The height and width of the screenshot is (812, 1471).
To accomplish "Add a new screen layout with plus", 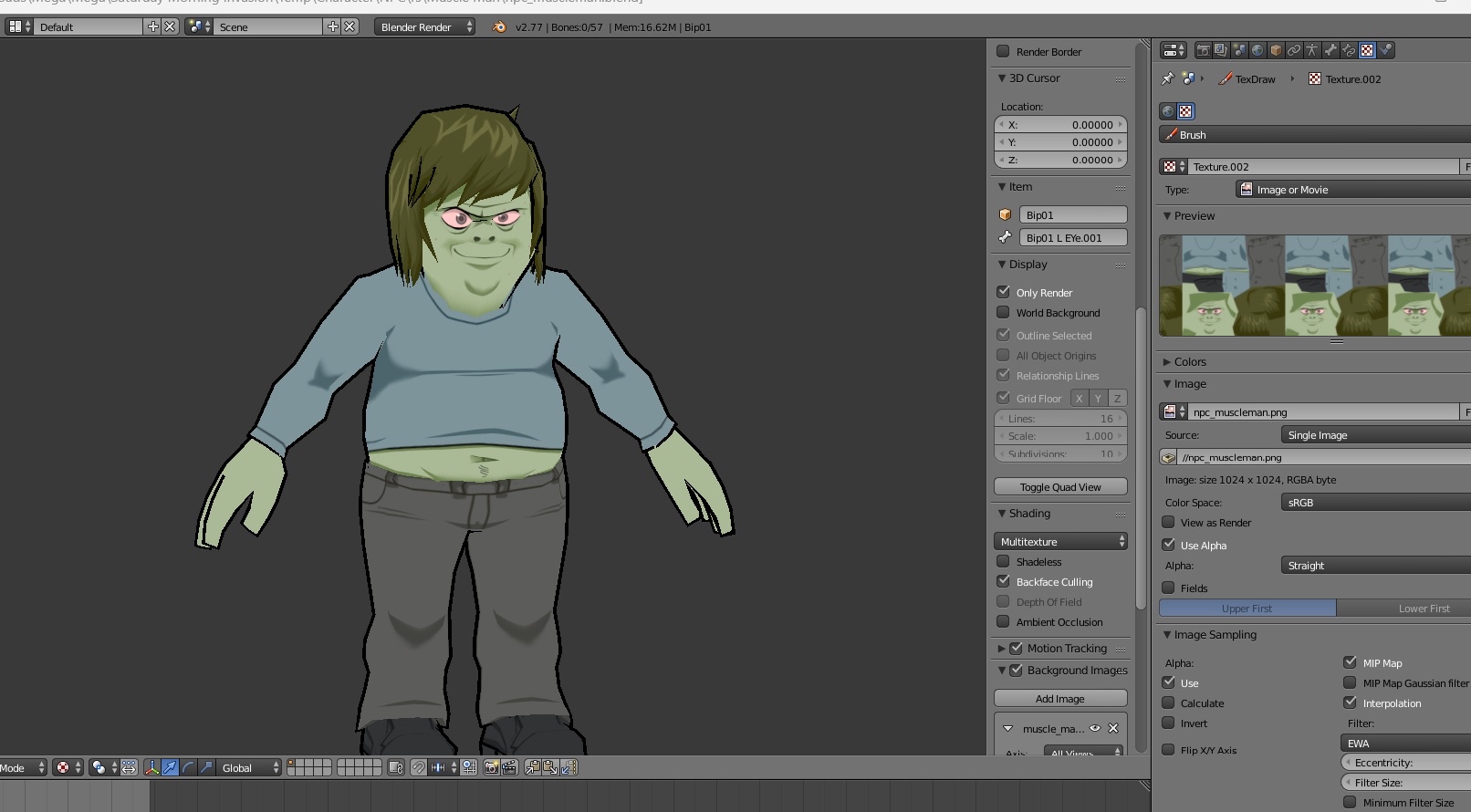I will 153,26.
